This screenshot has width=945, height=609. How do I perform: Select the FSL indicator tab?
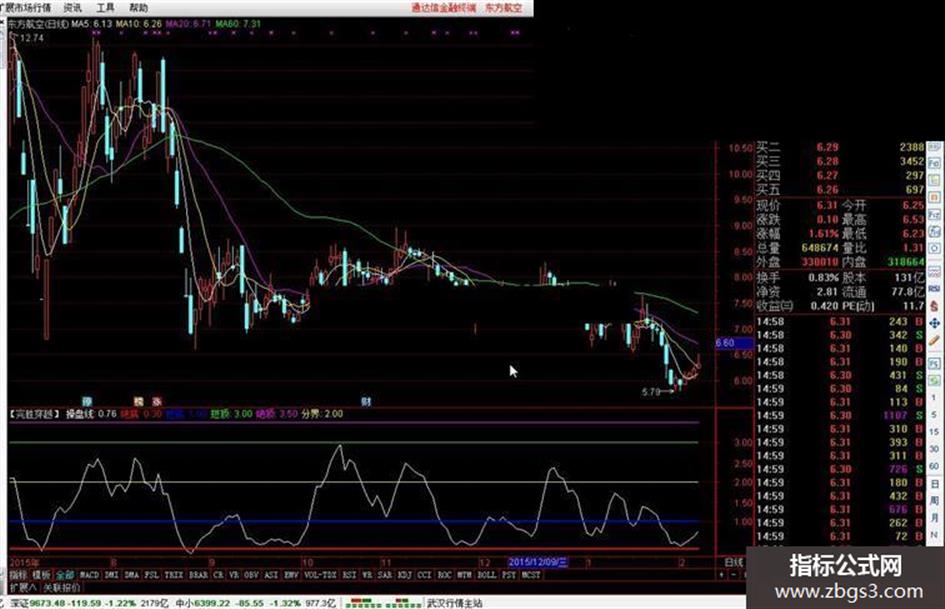pos(152,575)
